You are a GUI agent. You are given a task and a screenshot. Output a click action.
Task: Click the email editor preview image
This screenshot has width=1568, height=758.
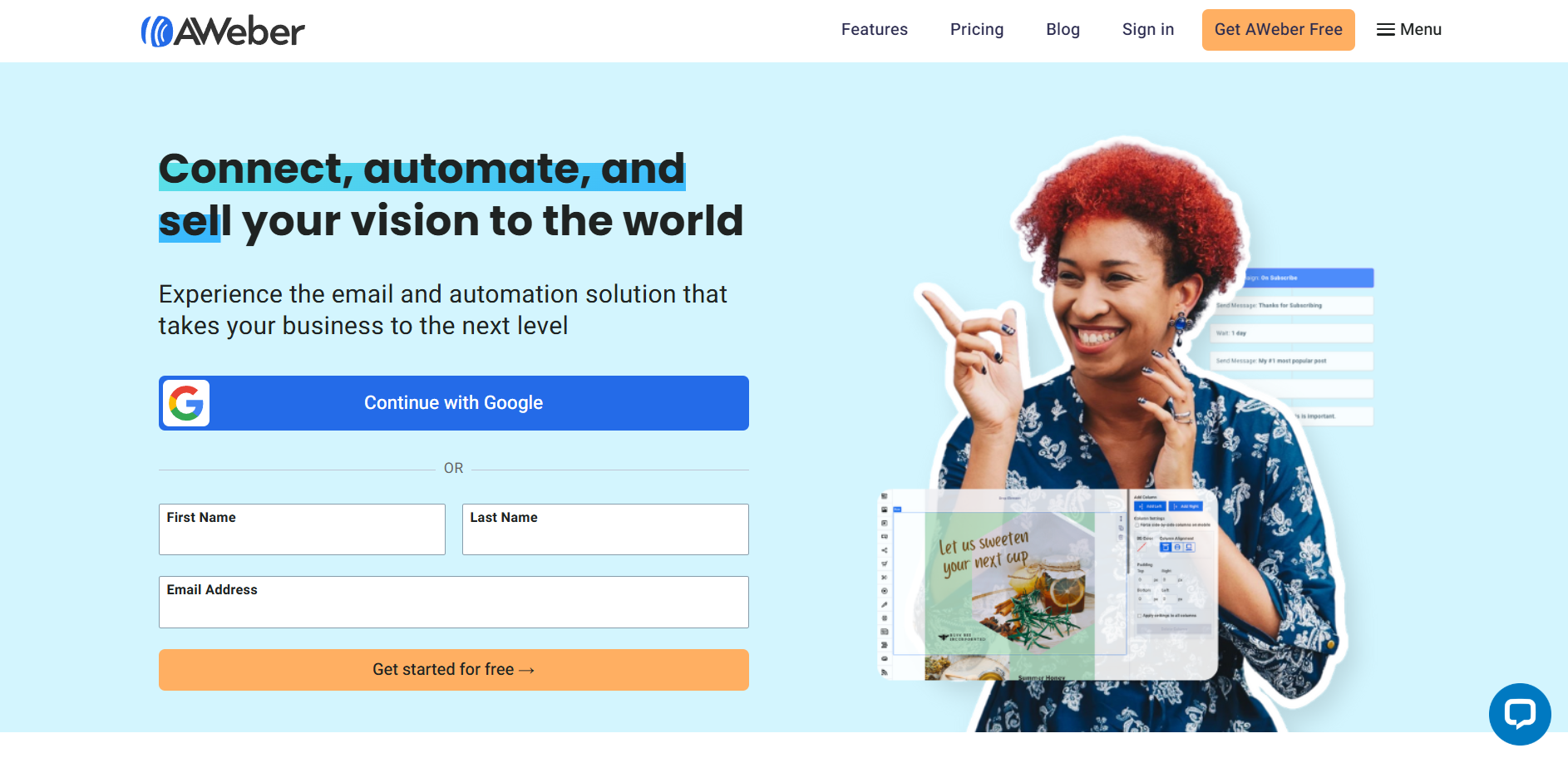(1048, 584)
